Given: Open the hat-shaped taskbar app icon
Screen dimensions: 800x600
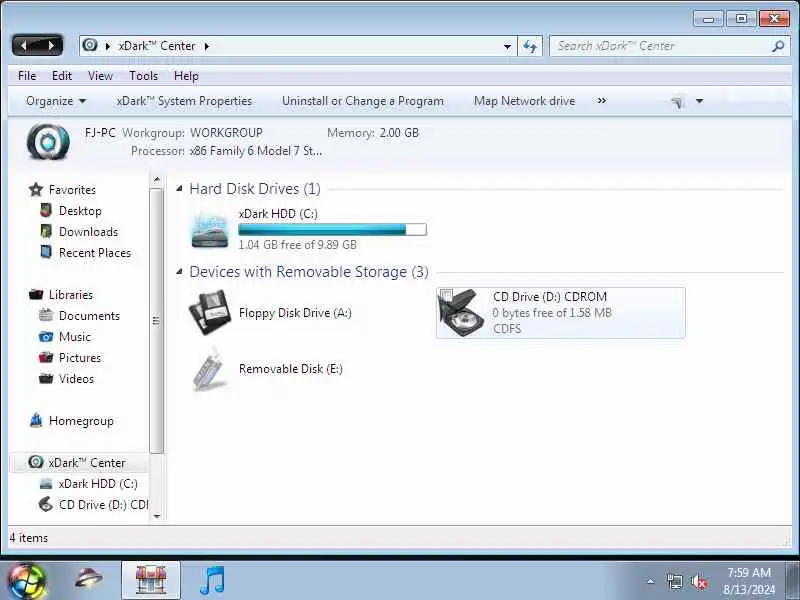Looking at the screenshot, I should point(88,580).
